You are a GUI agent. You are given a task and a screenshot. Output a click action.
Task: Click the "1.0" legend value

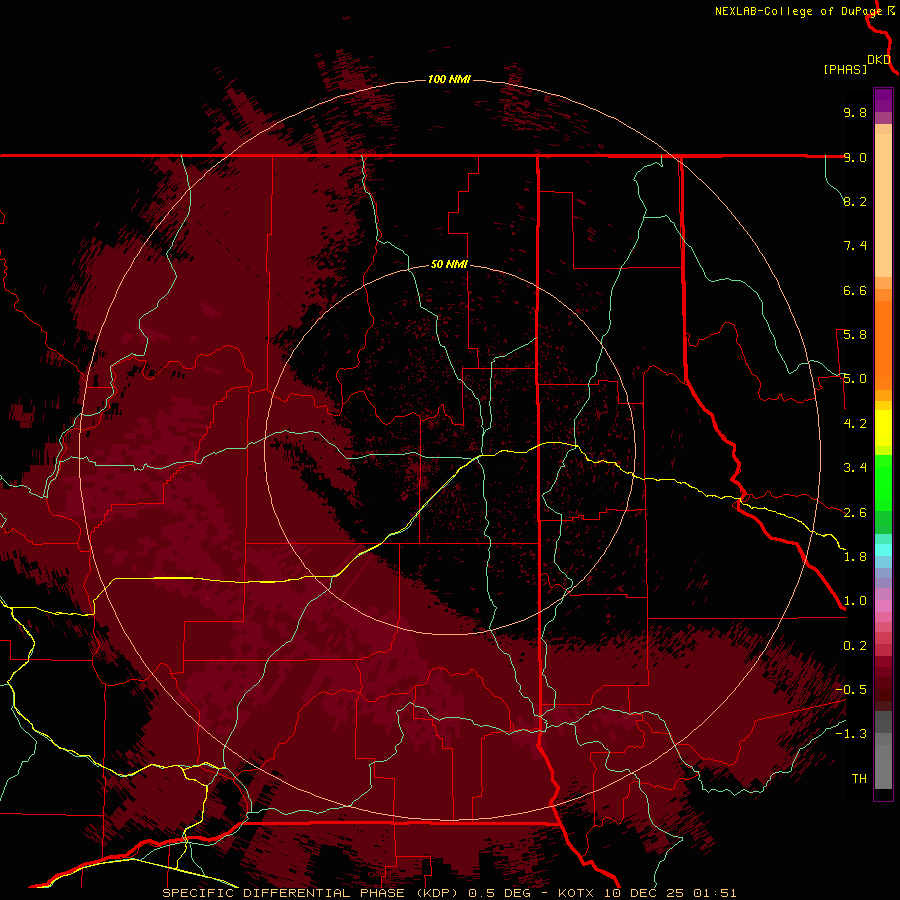click(x=855, y=601)
